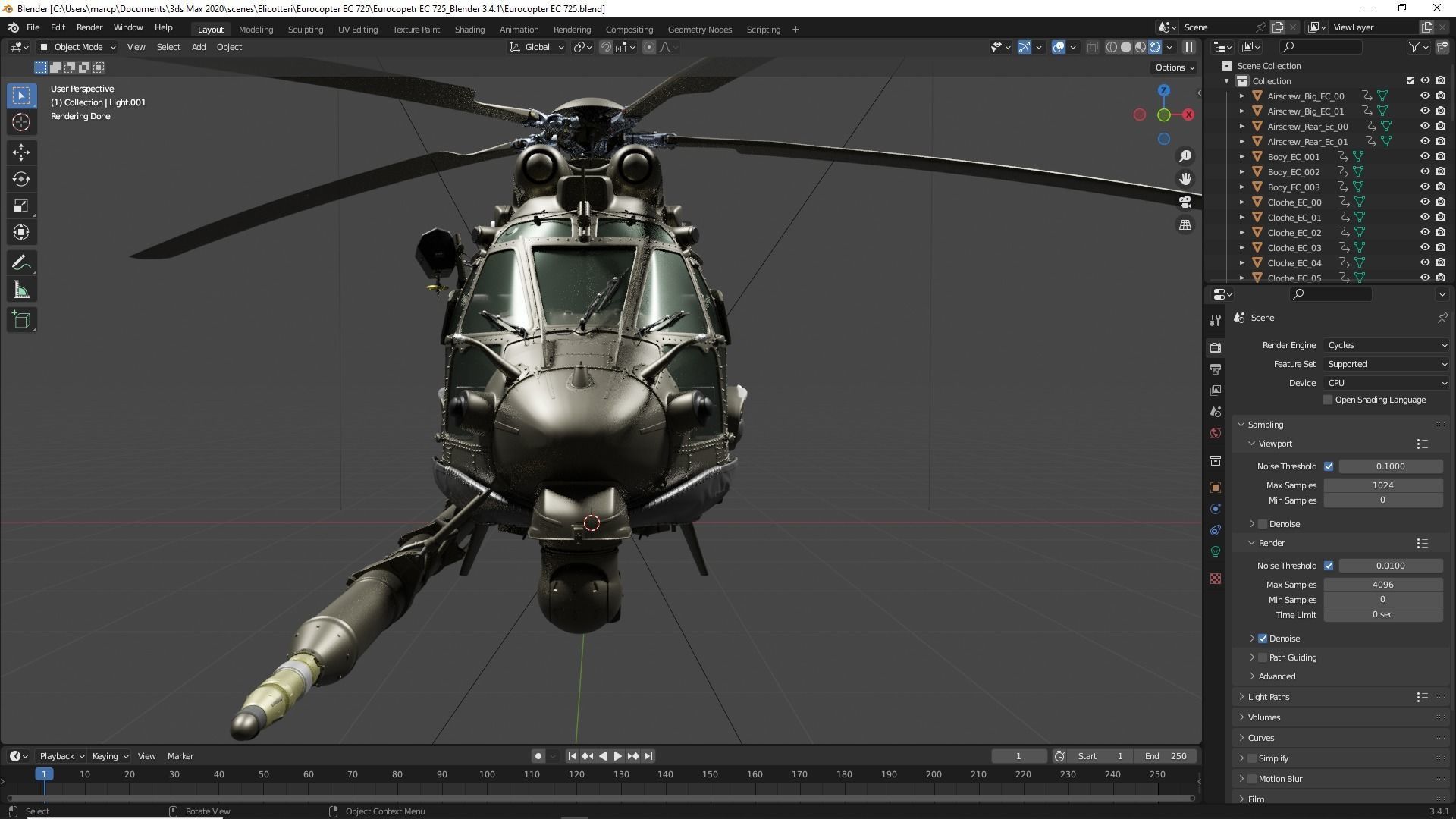Click the Add Cube tool icon
The height and width of the screenshot is (819, 1456).
(21, 319)
